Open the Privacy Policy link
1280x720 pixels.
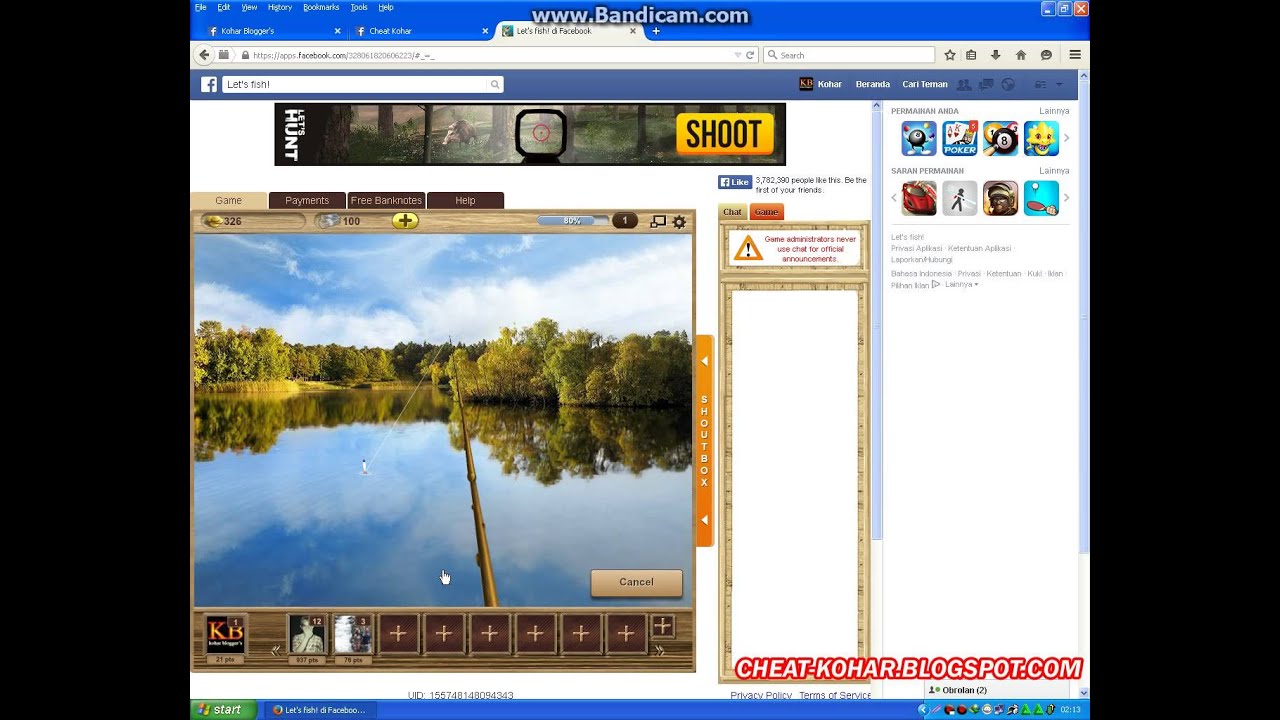761,695
